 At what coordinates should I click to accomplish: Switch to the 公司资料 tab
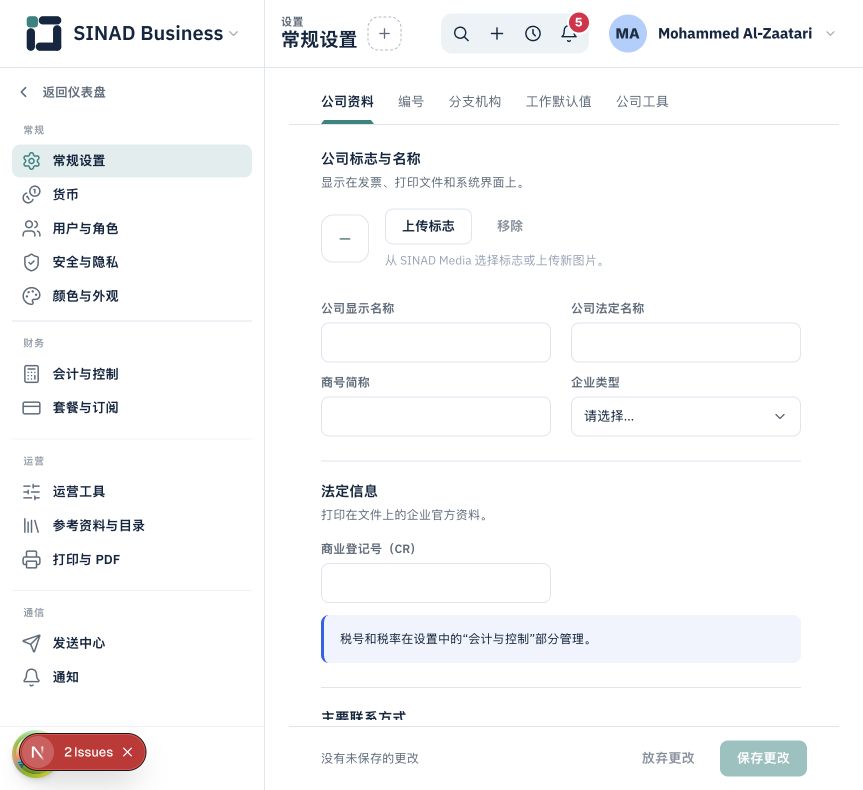click(x=347, y=102)
